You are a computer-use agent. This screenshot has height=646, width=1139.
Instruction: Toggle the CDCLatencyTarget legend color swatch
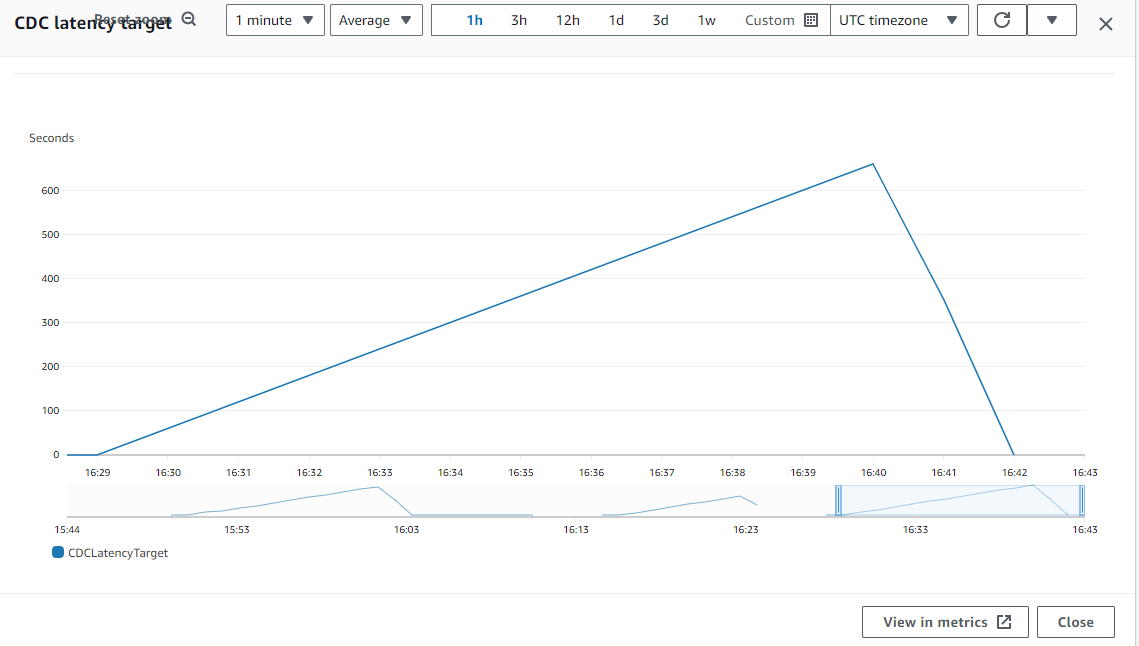click(x=58, y=553)
